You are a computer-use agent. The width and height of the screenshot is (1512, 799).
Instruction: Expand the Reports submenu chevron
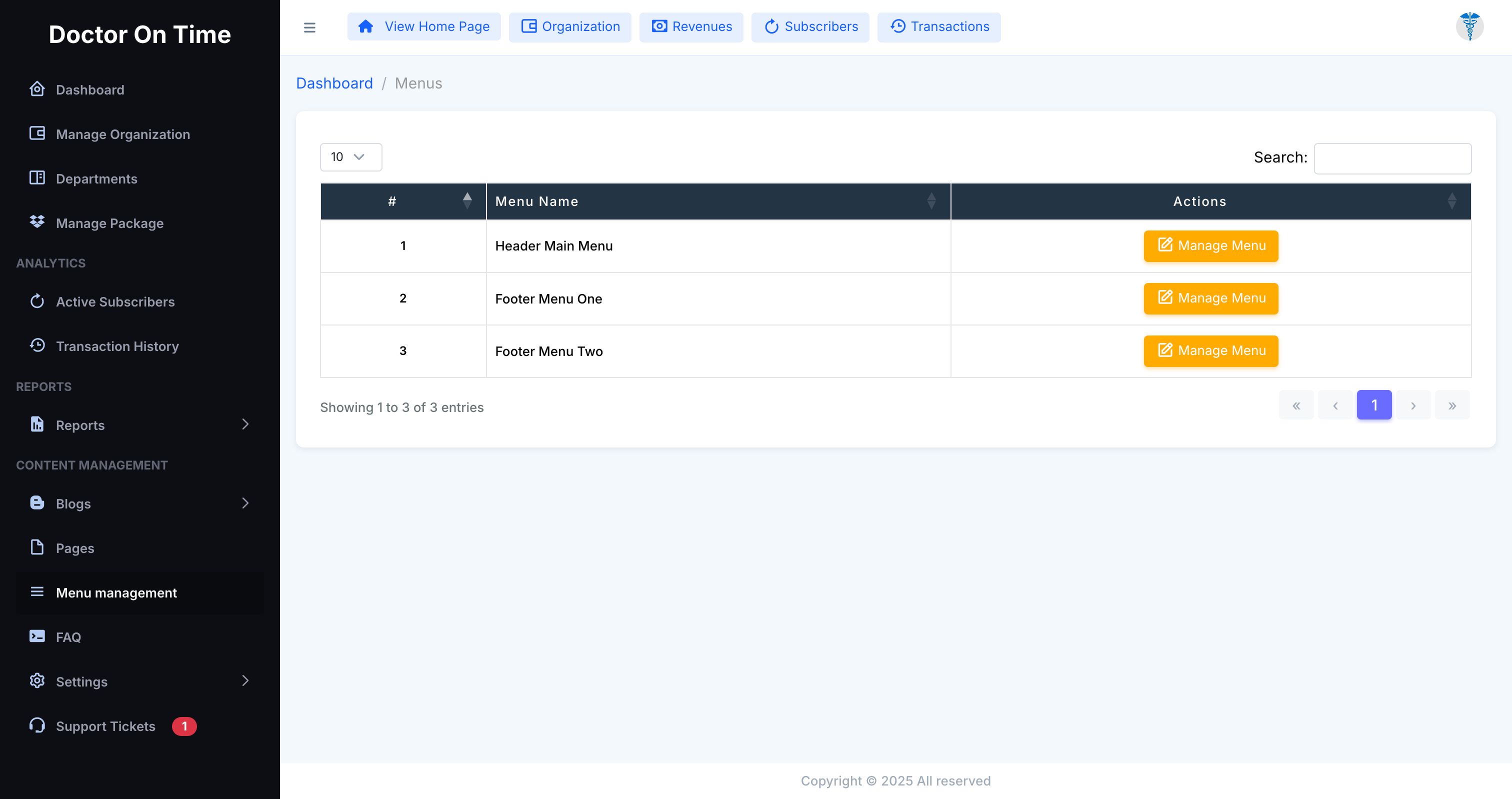[x=245, y=424]
